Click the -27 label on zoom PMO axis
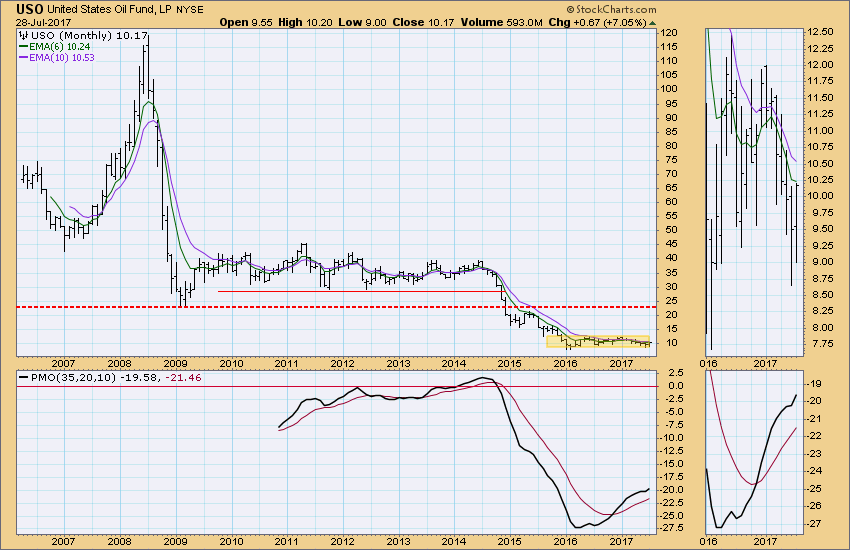The image size is (850, 550). click(x=815, y=523)
